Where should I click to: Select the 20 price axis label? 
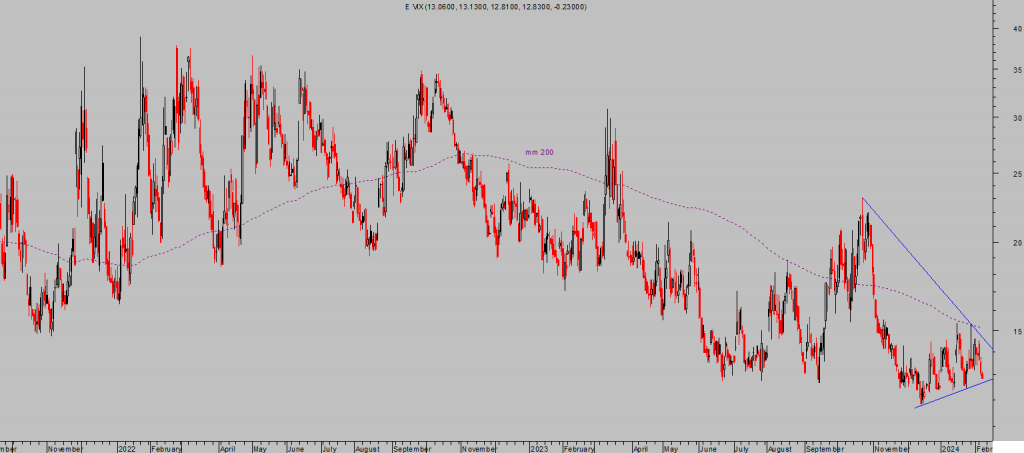[x=1017, y=243]
